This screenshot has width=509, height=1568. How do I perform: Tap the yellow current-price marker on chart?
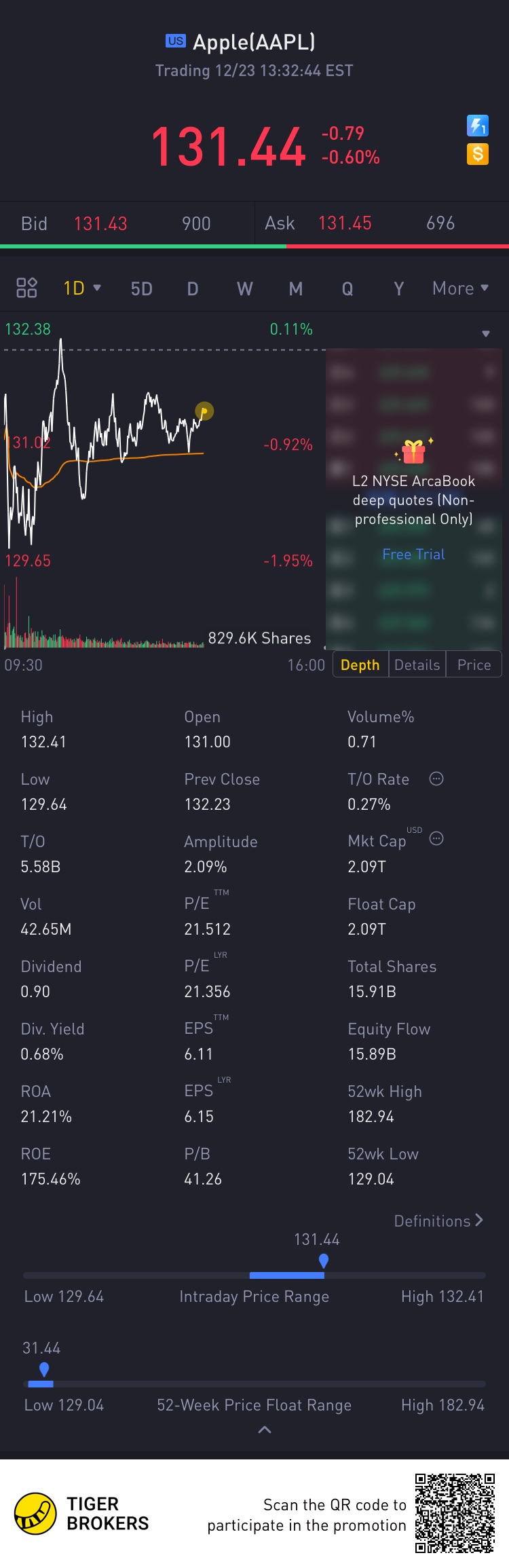tap(204, 411)
